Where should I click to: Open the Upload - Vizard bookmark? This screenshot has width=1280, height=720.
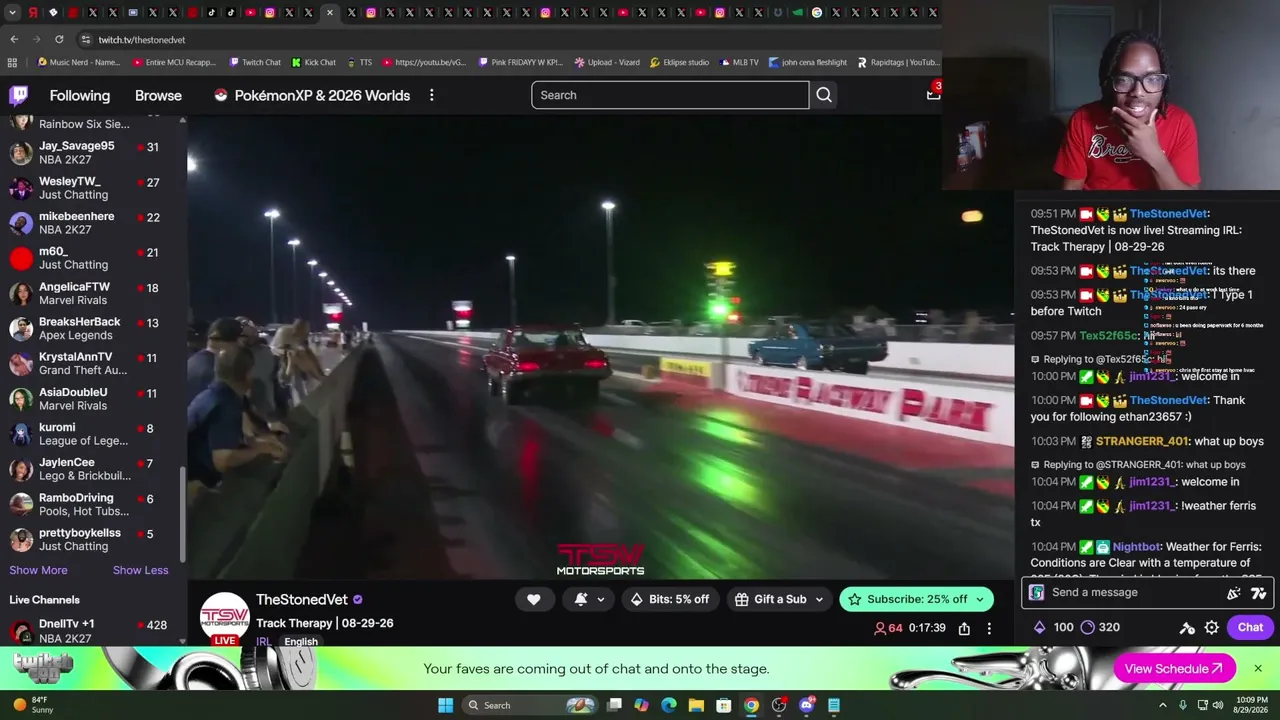click(x=607, y=62)
